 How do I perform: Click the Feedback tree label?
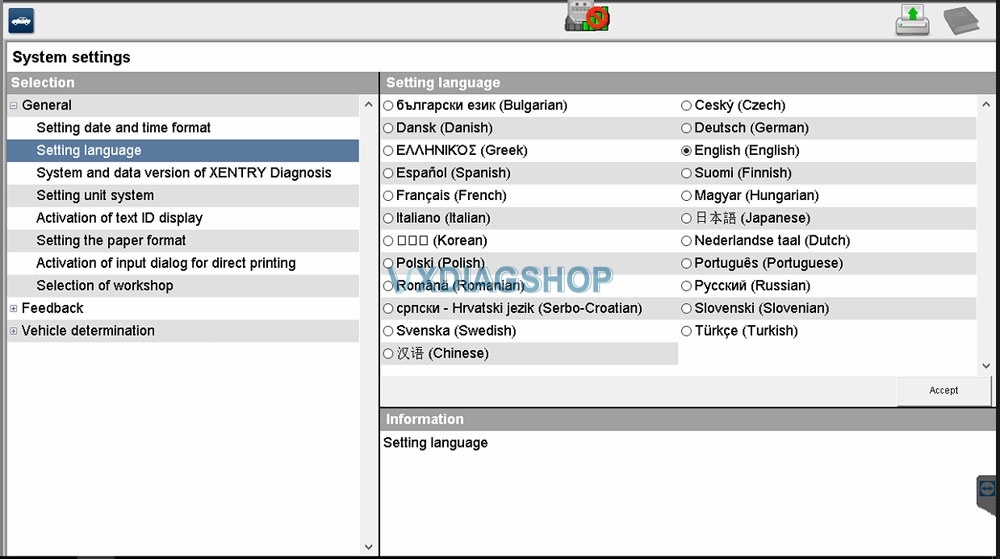pos(52,308)
